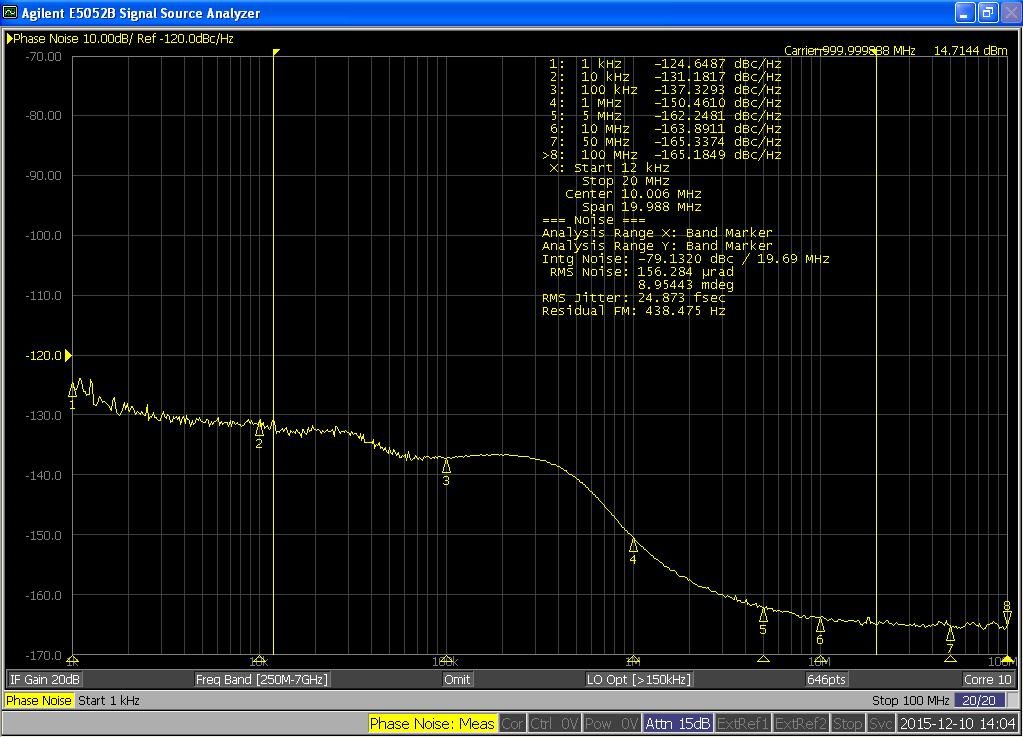This screenshot has width=1023, height=737.
Task: Click the yellow band marker flag at top
Action: 277,52
